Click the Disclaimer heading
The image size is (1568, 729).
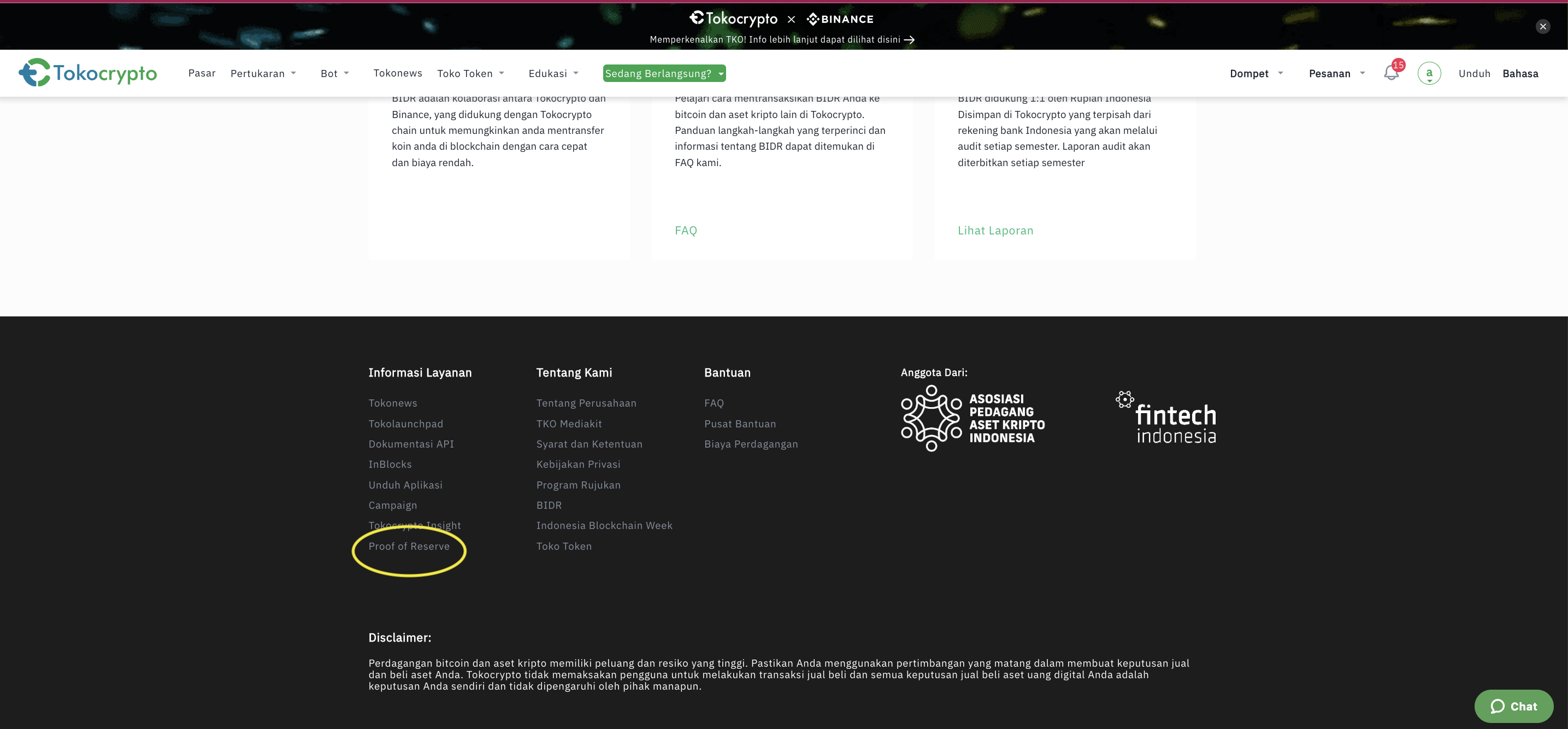pos(399,638)
